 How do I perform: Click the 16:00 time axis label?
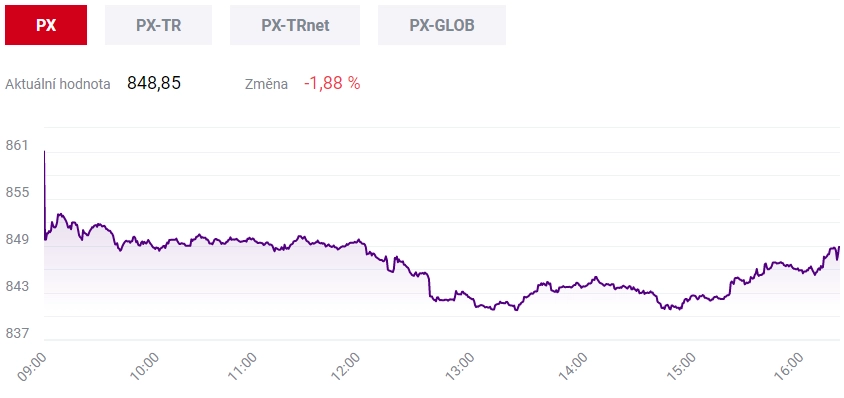click(790, 367)
